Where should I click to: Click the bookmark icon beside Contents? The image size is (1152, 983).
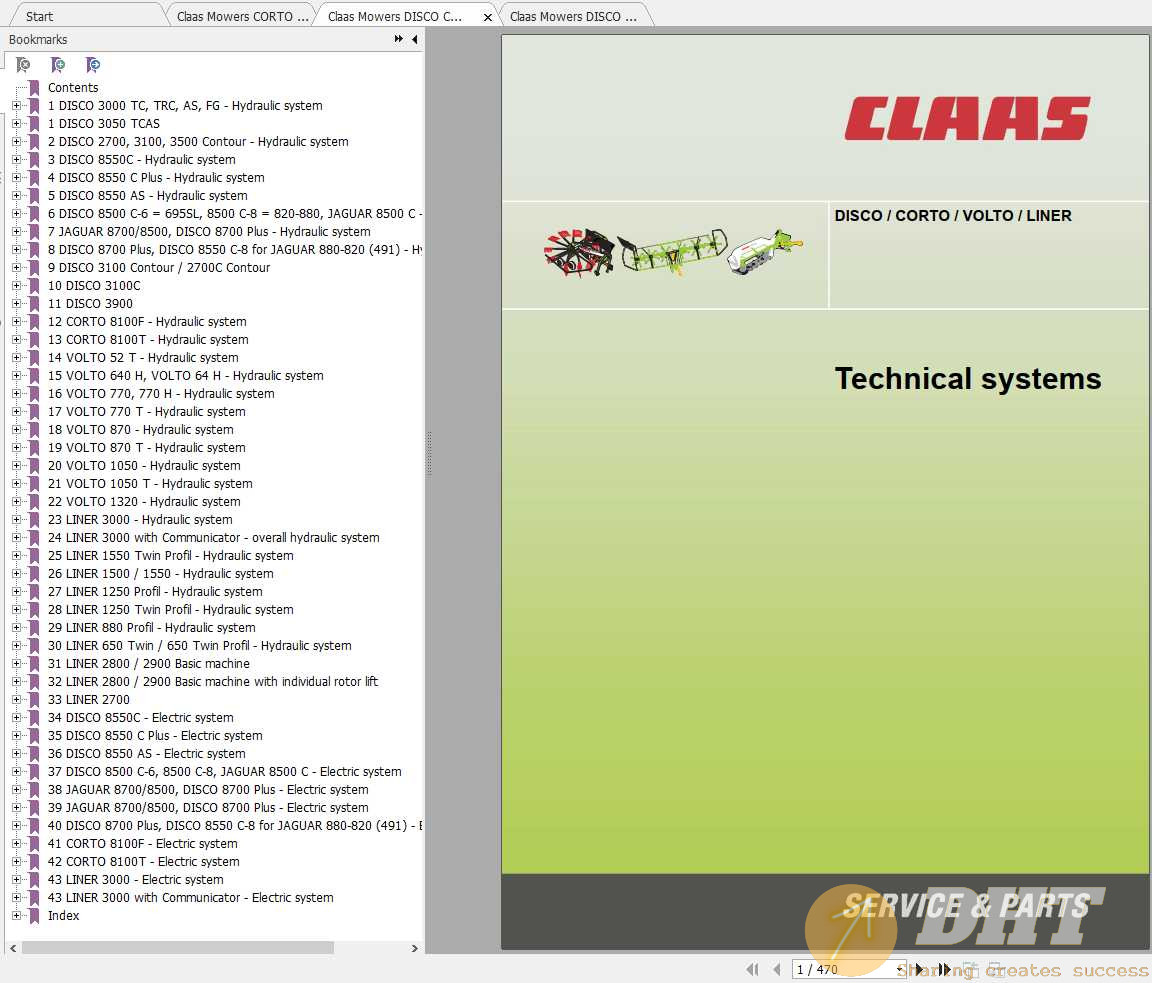(x=34, y=87)
